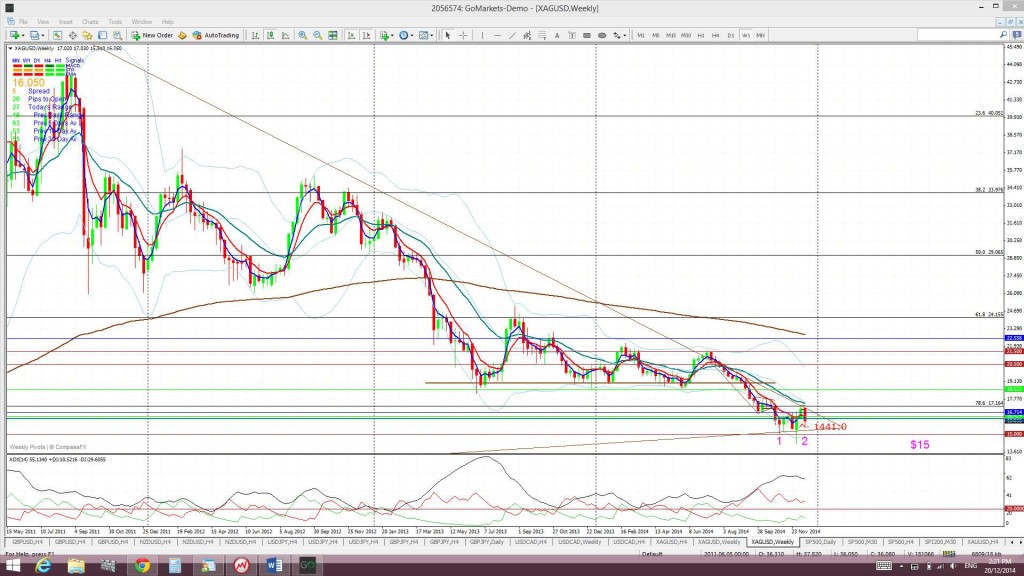Select the text label tool
1024x576 pixels.
pos(571,35)
